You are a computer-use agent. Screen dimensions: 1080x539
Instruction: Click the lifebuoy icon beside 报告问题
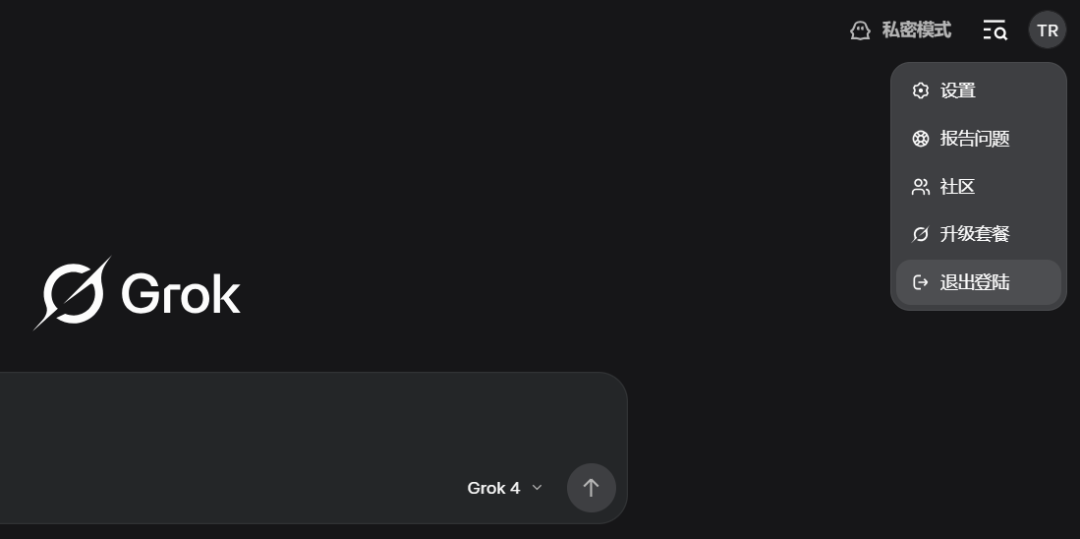pyautogui.click(x=921, y=139)
